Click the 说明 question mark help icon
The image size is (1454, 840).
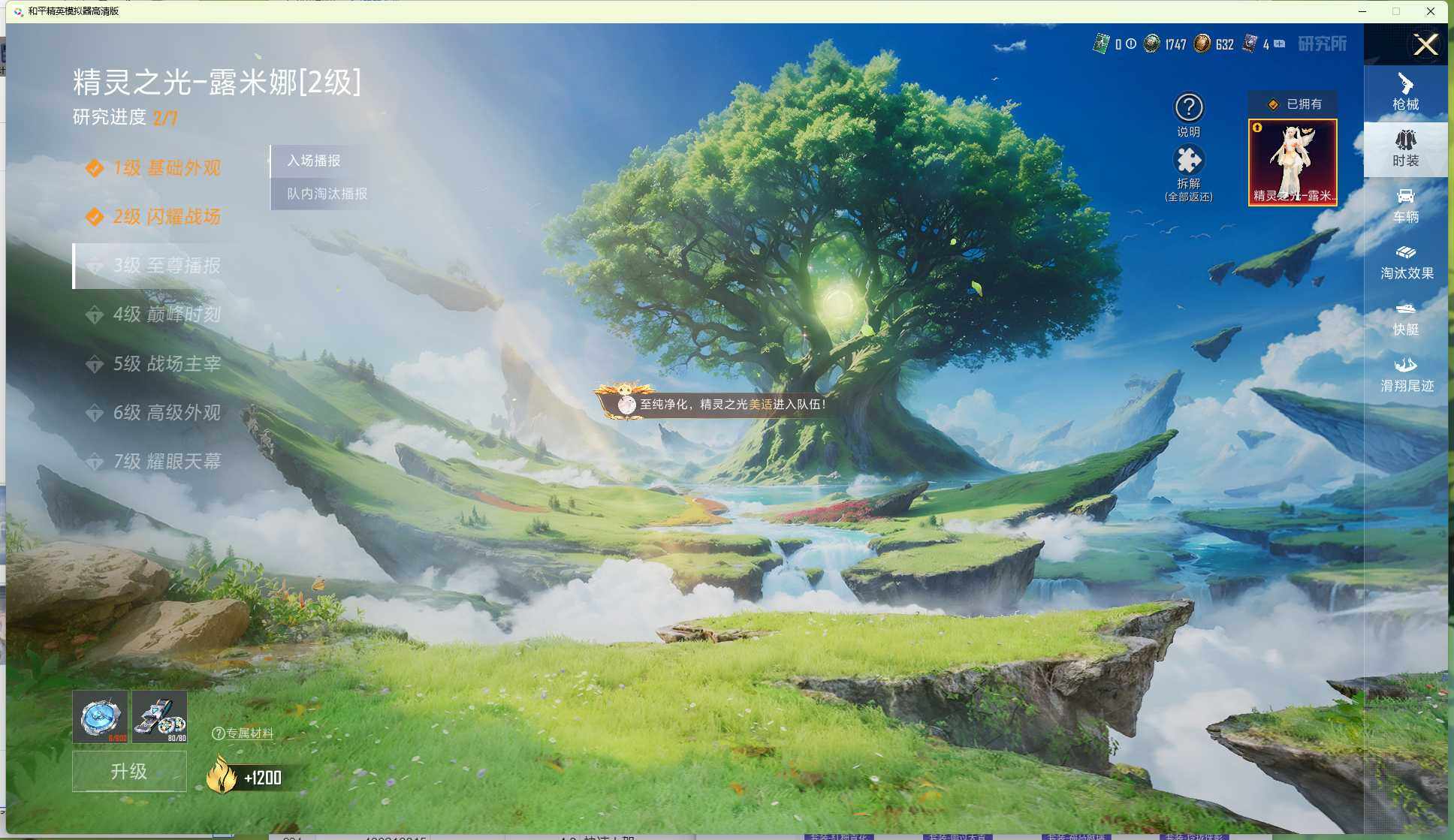point(1188,108)
